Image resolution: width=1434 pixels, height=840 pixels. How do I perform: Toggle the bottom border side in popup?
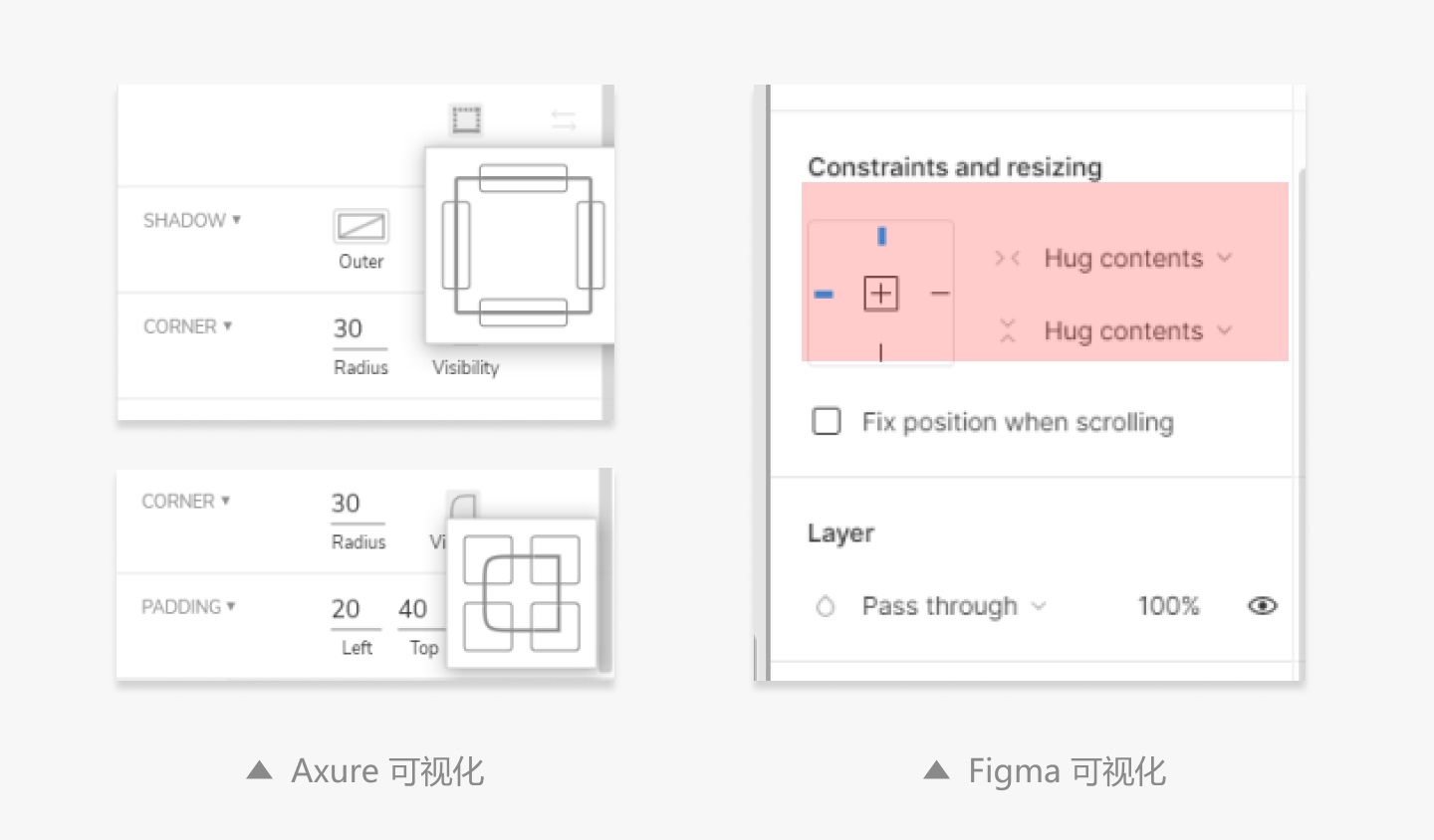tap(523, 312)
